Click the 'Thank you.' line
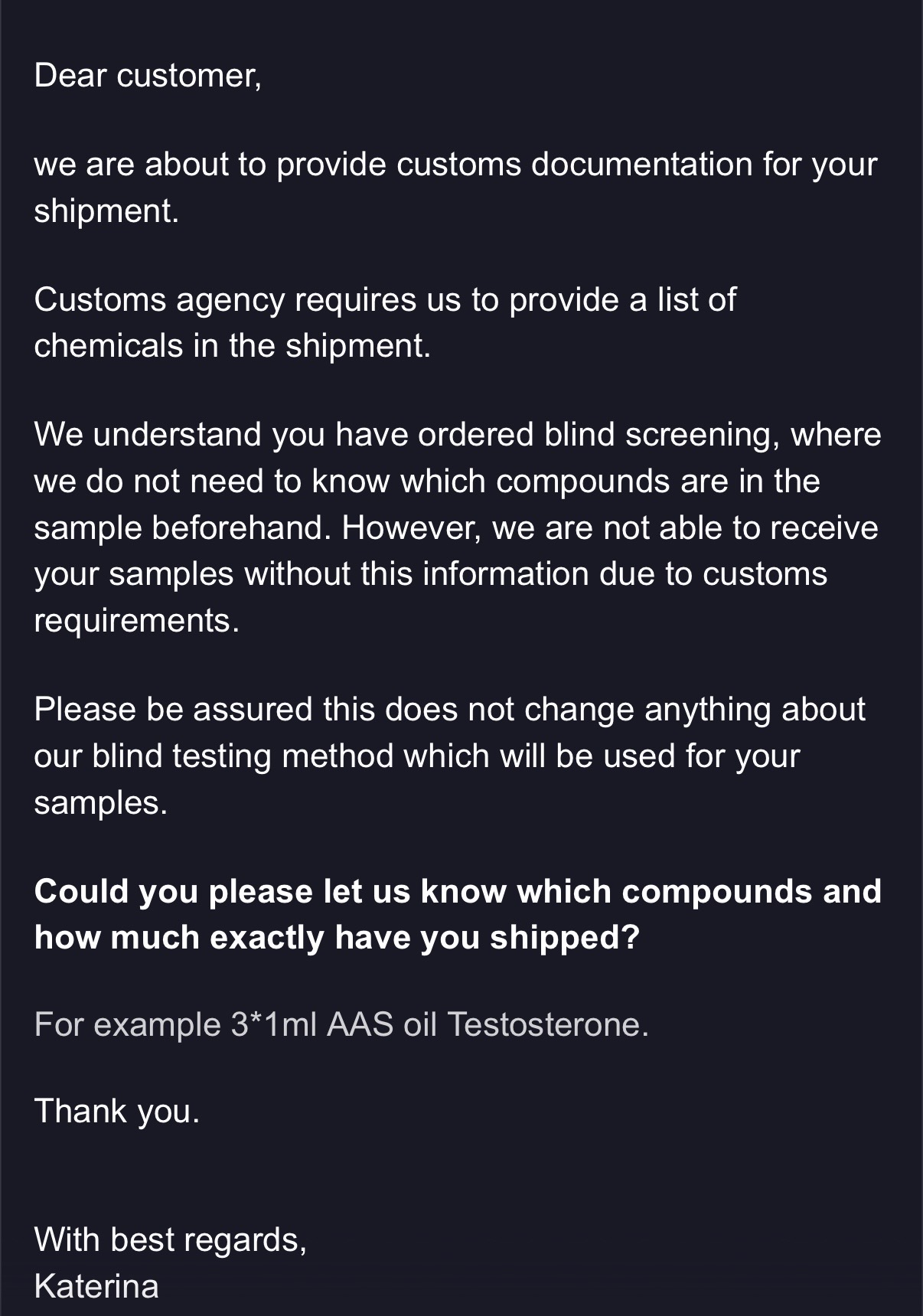This screenshot has width=923, height=1316. pos(117,1111)
